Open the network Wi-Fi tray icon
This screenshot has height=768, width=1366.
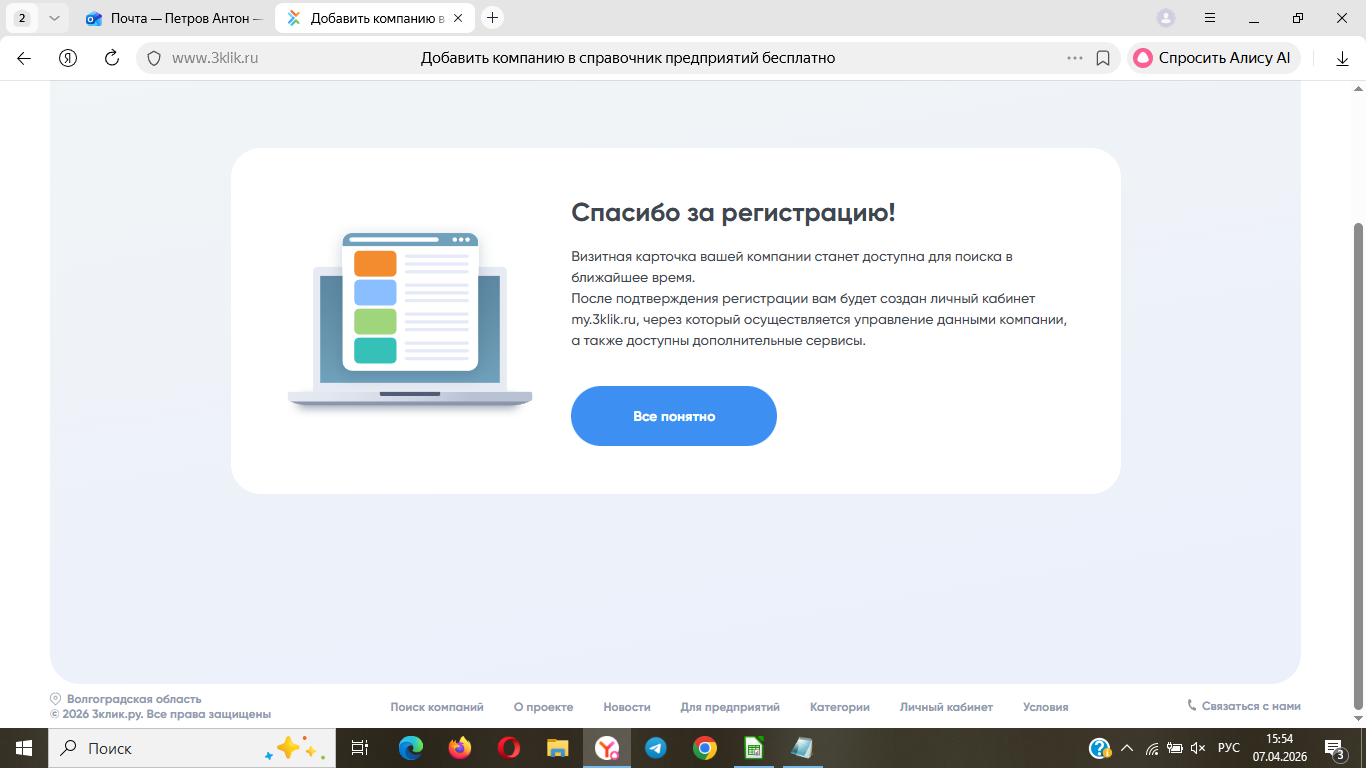1151,748
